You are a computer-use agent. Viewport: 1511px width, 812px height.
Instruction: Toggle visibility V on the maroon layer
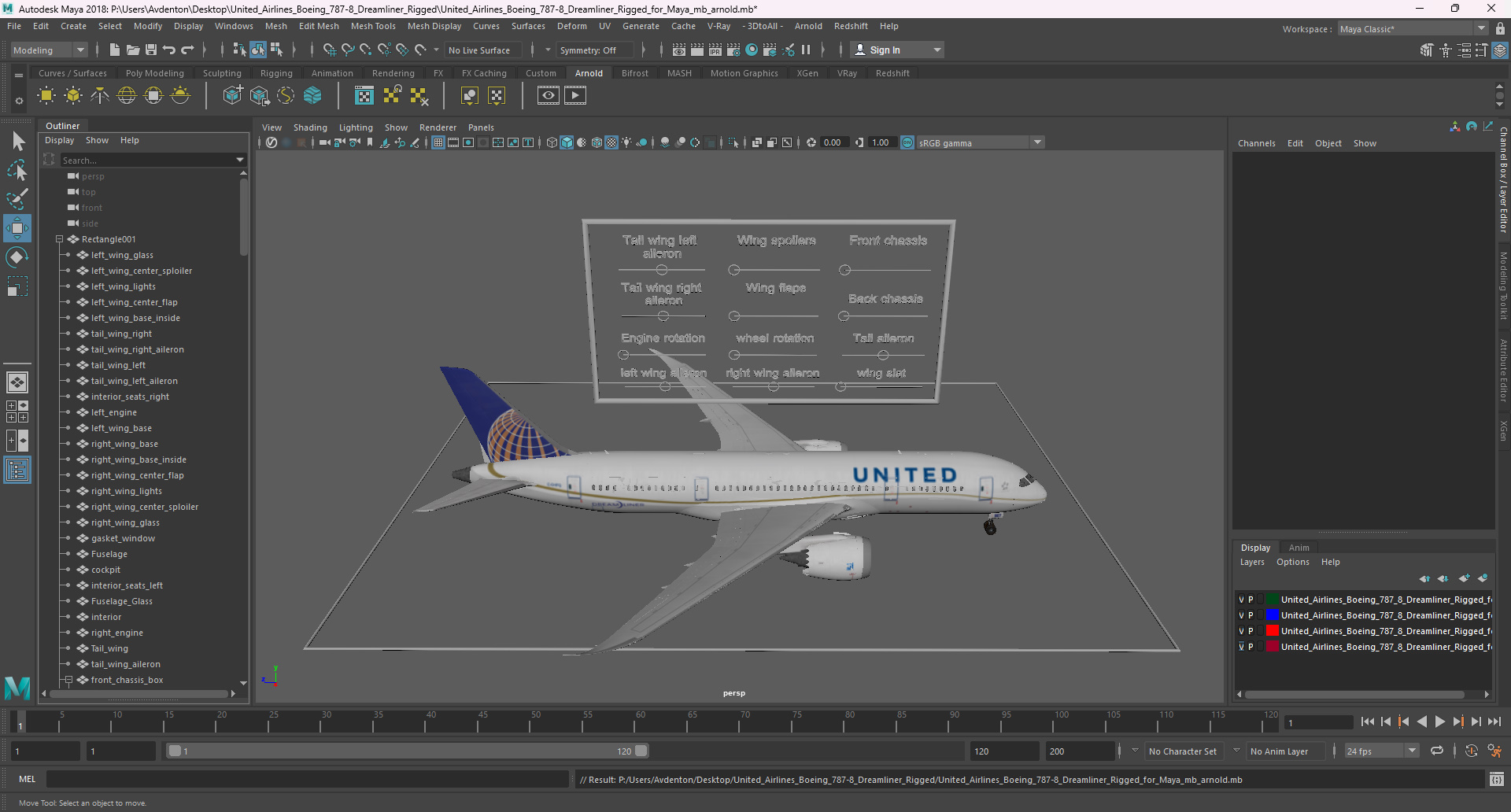pyautogui.click(x=1242, y=647)
